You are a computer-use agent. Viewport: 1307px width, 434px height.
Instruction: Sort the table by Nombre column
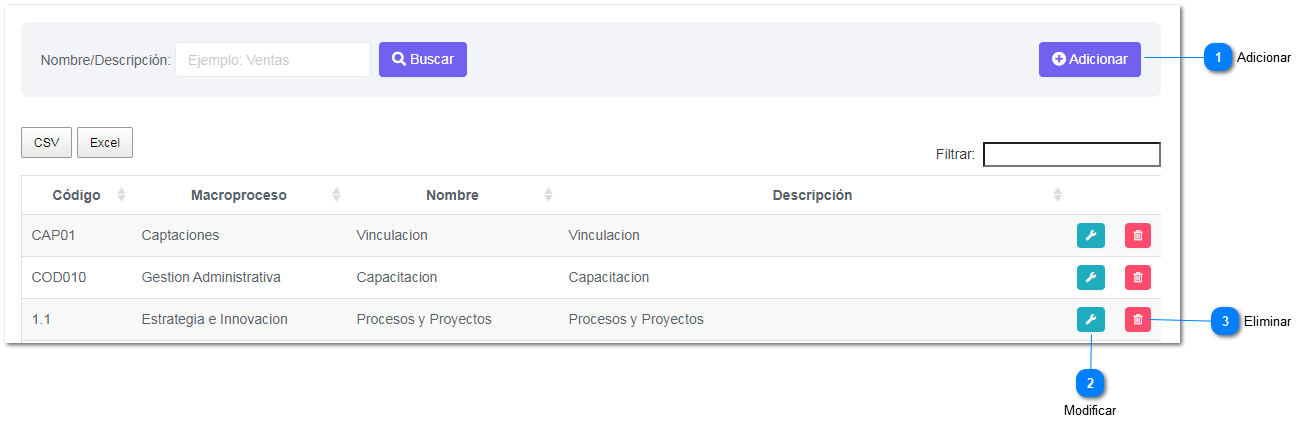(x=548, y=195)
